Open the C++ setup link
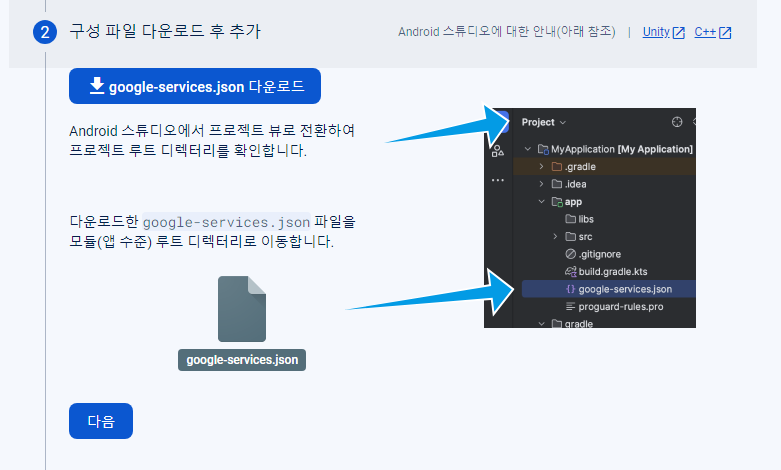Viewport: 781px width, 470px height. [705, 32]
